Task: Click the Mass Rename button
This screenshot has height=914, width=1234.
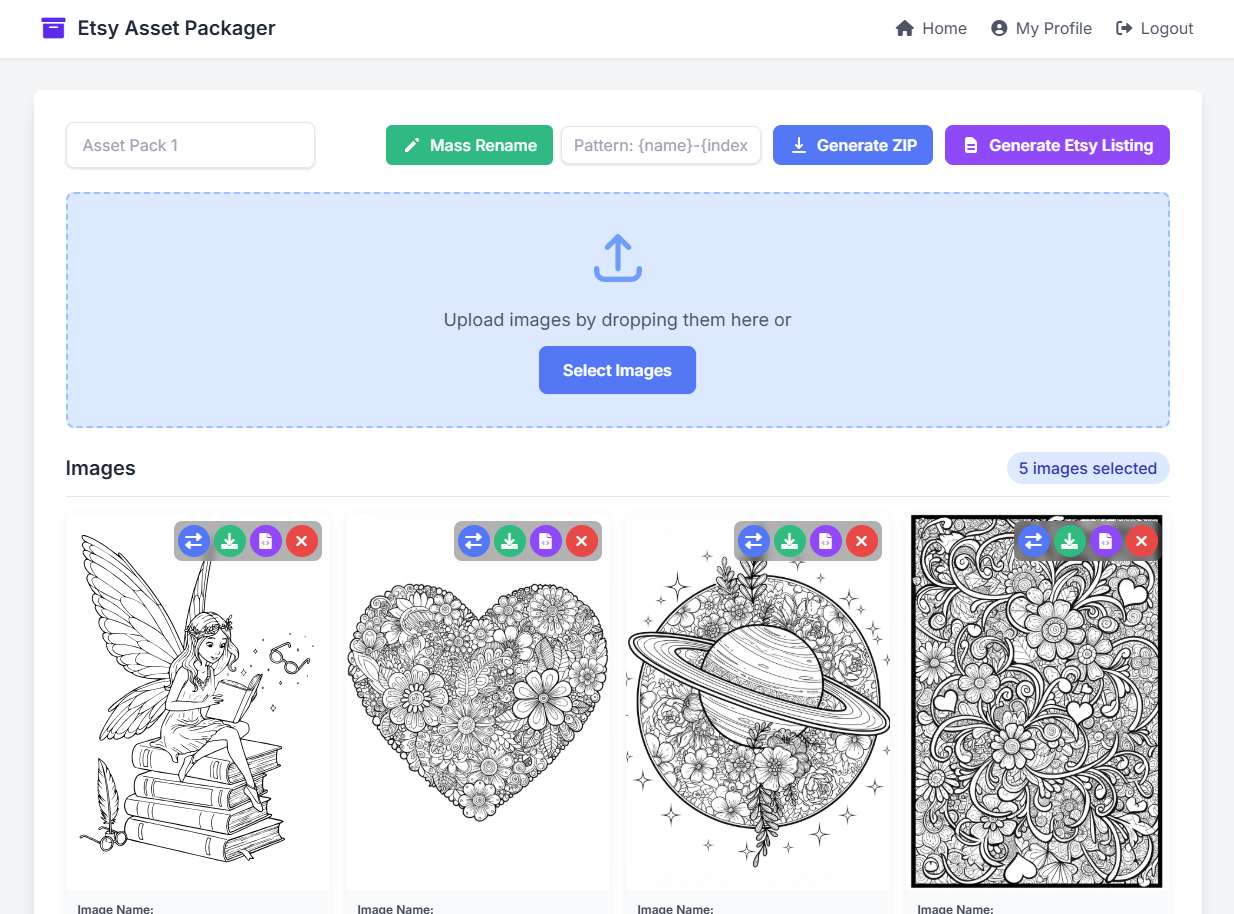Action: (469, 145)
